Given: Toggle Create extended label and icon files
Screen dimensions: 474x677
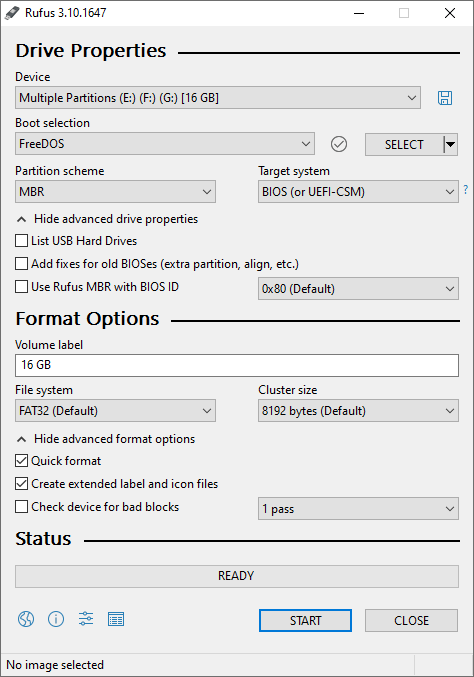Looking at the screenshot, I should point(22,484).
